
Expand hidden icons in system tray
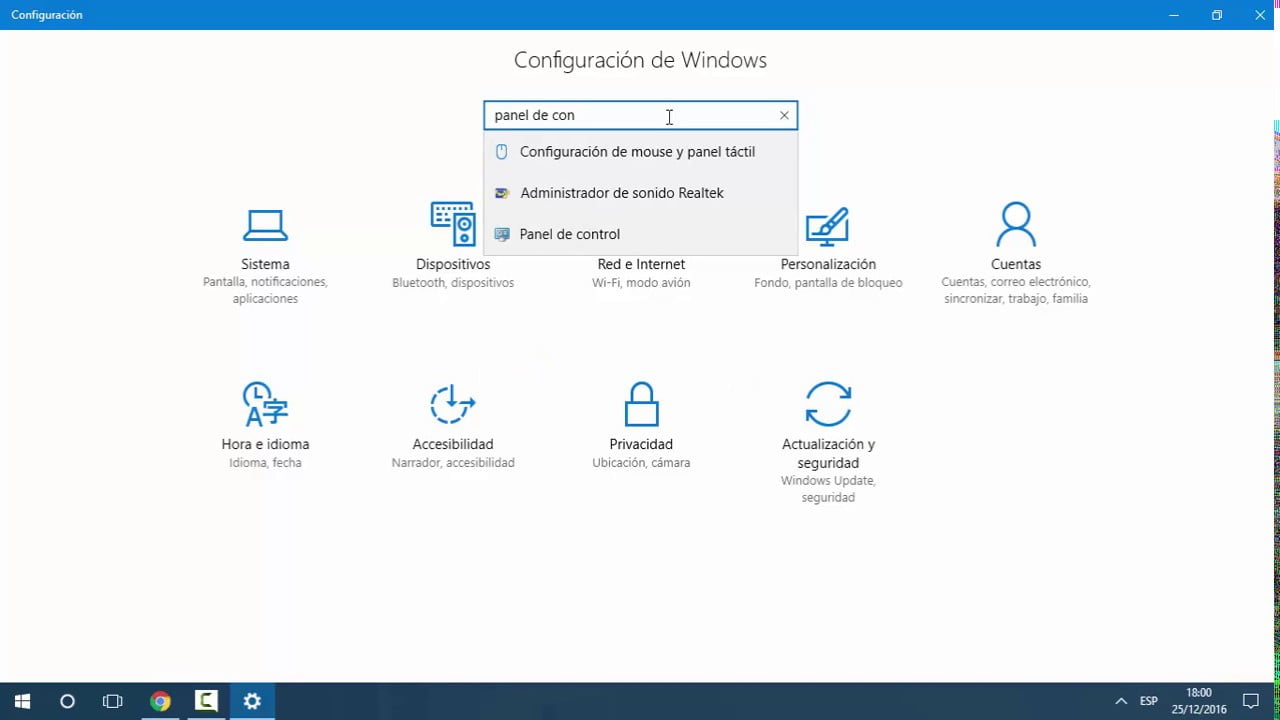click(x=1121, y=701)
